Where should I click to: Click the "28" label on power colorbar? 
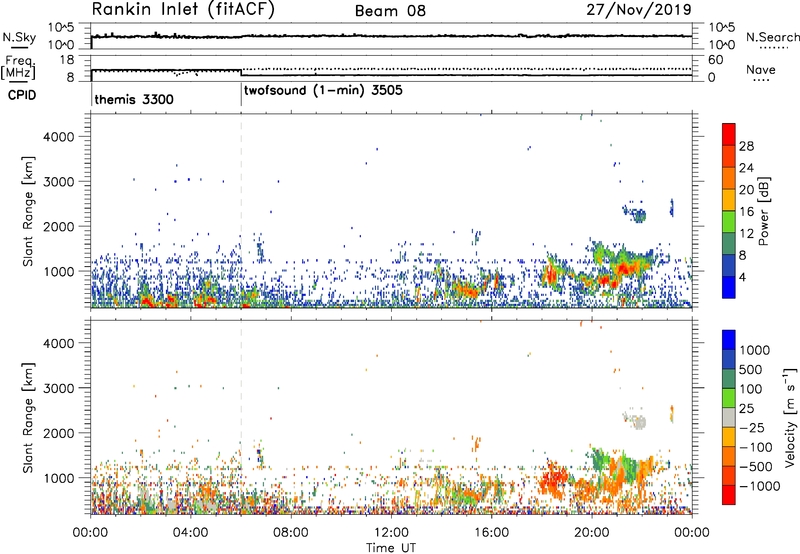pos(746,146)
